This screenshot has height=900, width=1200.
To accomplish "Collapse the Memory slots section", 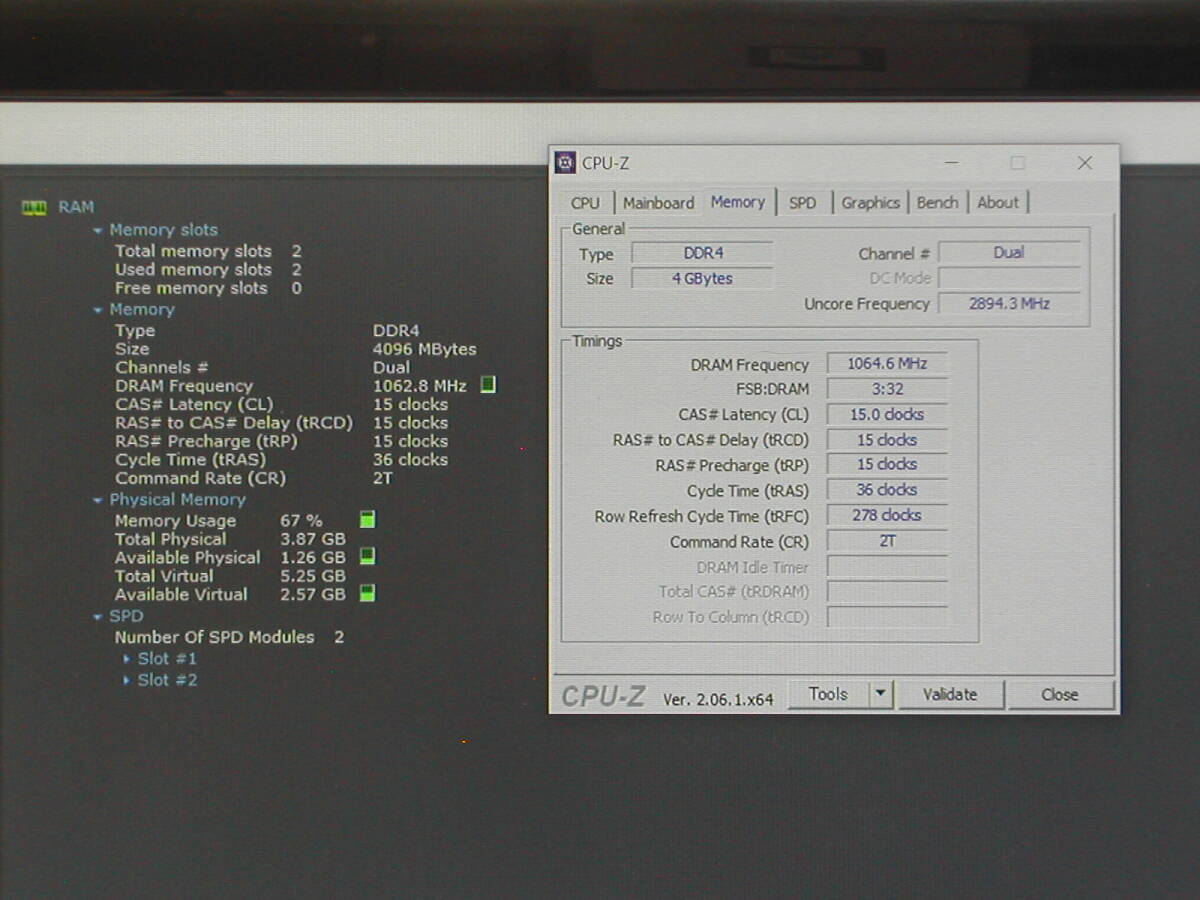I will [98, 231].
